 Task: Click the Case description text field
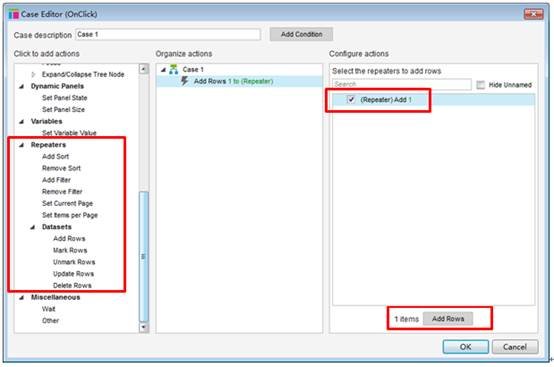coord(168,34)
